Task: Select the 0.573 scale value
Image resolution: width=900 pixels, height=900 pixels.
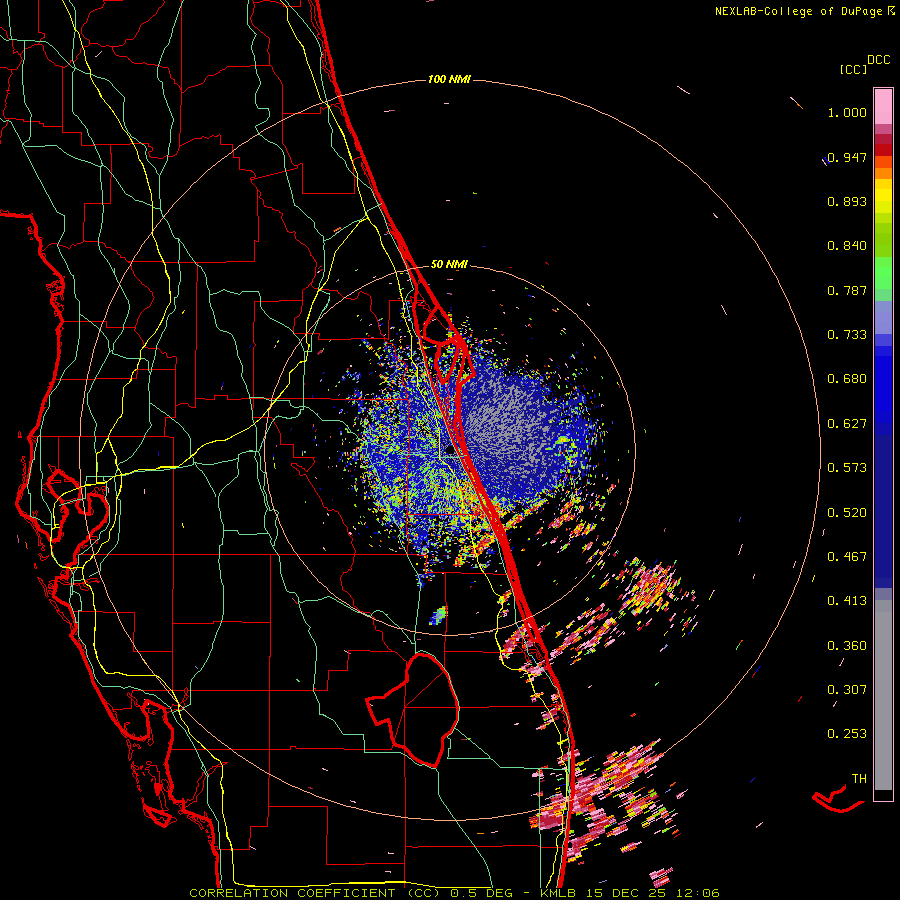Action: (x=847, y=468)
